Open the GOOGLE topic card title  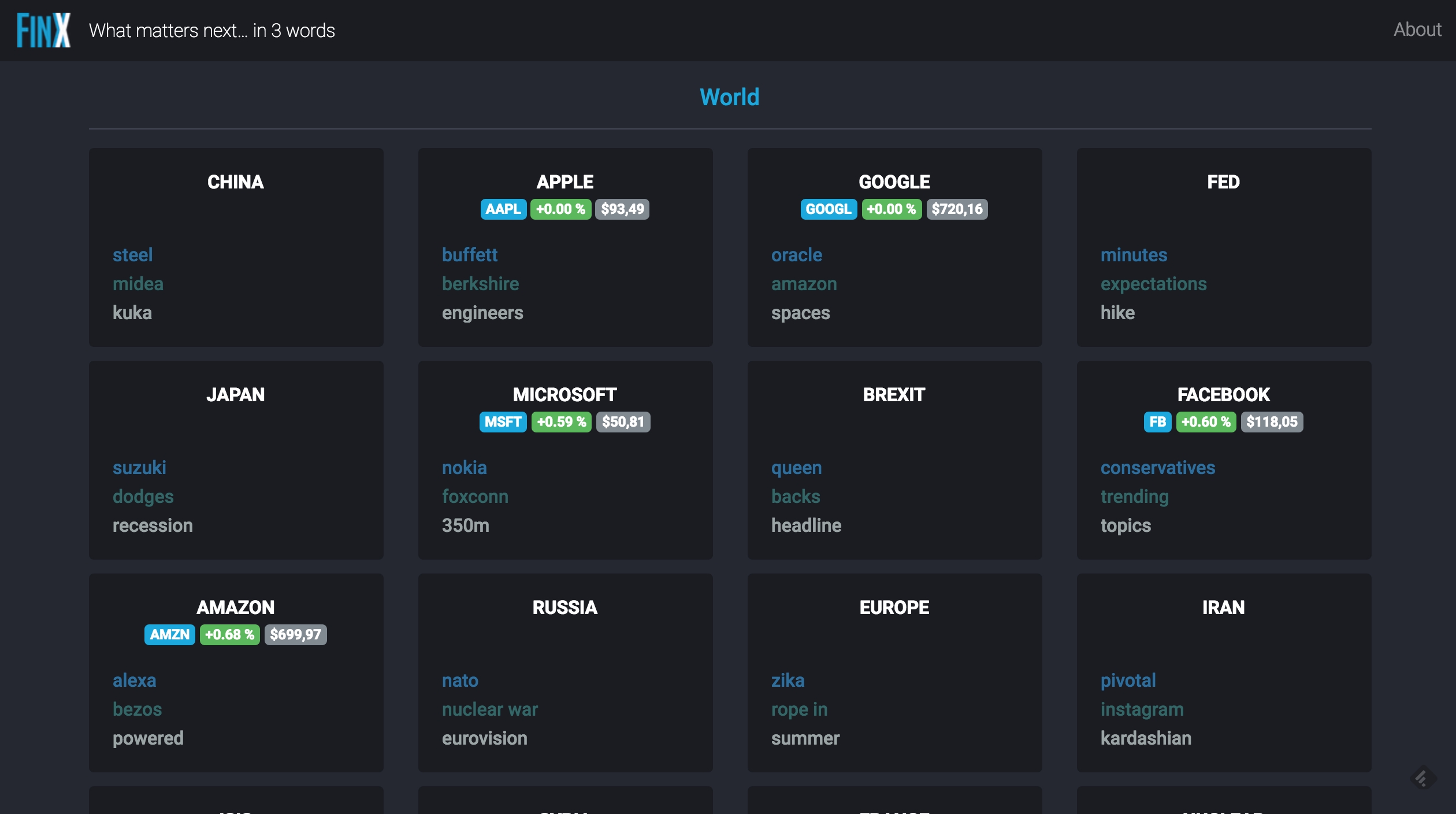(894, 182)
